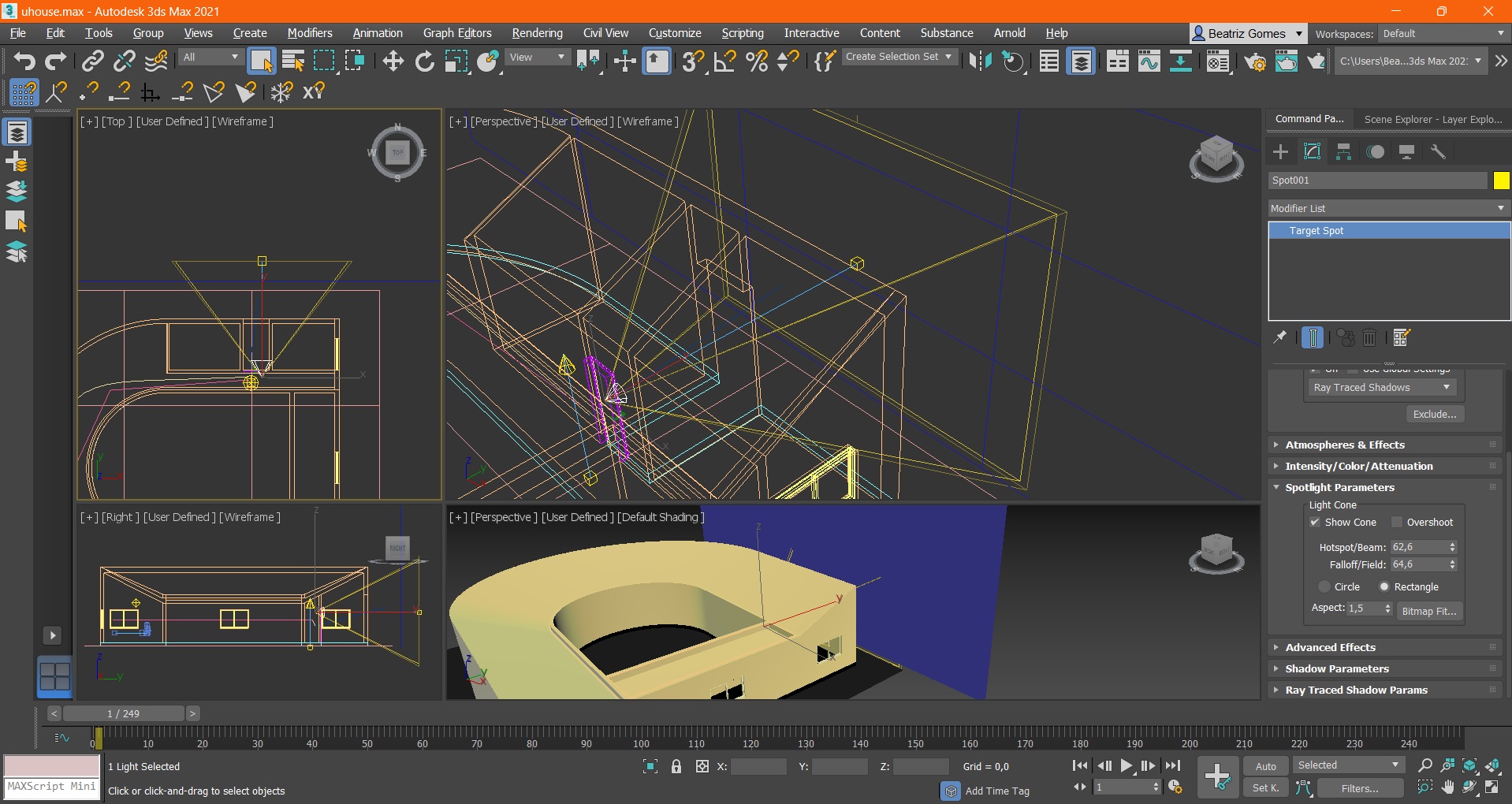Image resolution: width=1512 pixels, height=804 pixels.
Task: Switch to Scene Explorer - Layer Explorer tab
Action: point(1432,119)
